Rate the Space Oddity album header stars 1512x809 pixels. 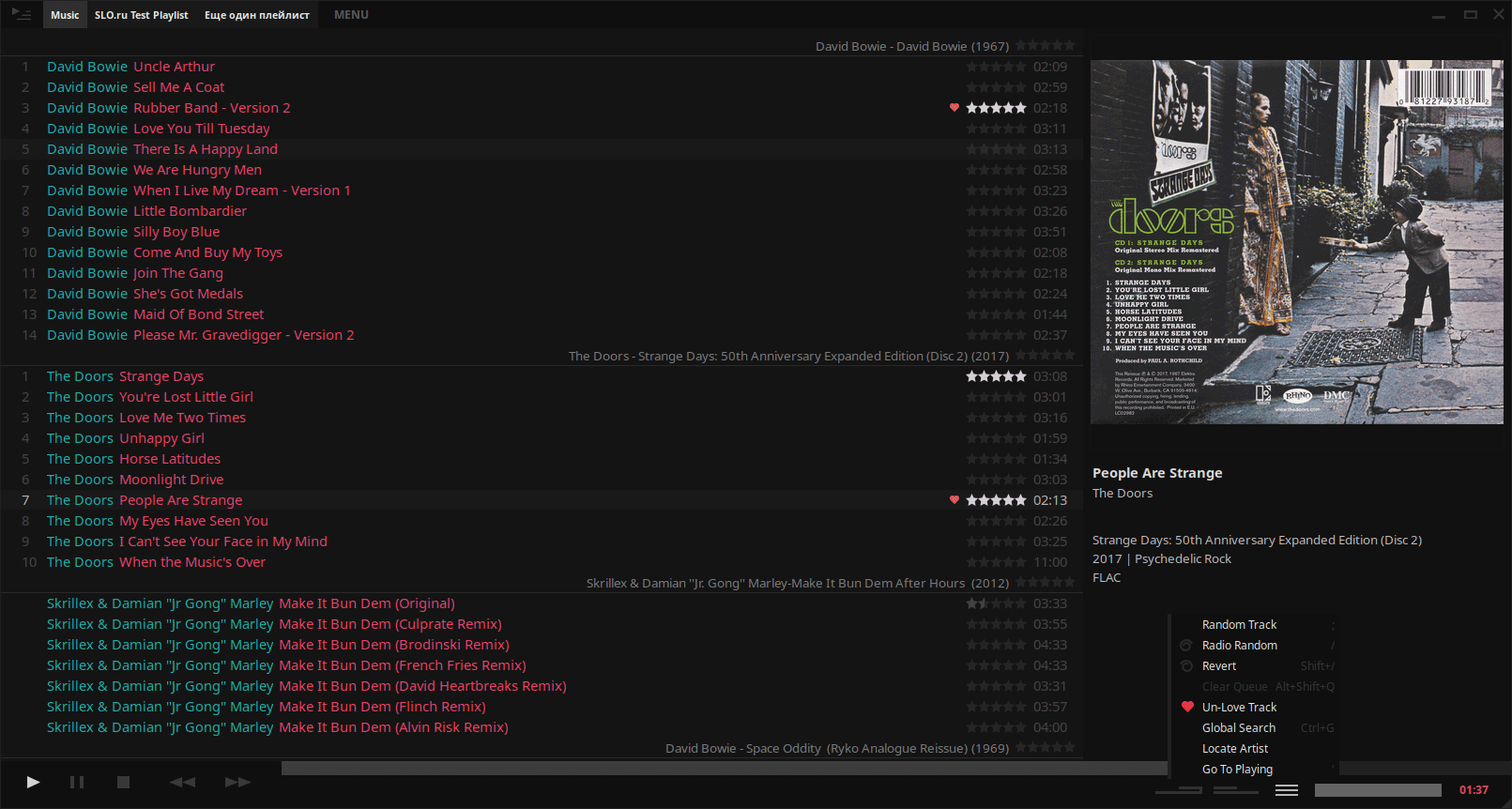point(1045,747)
